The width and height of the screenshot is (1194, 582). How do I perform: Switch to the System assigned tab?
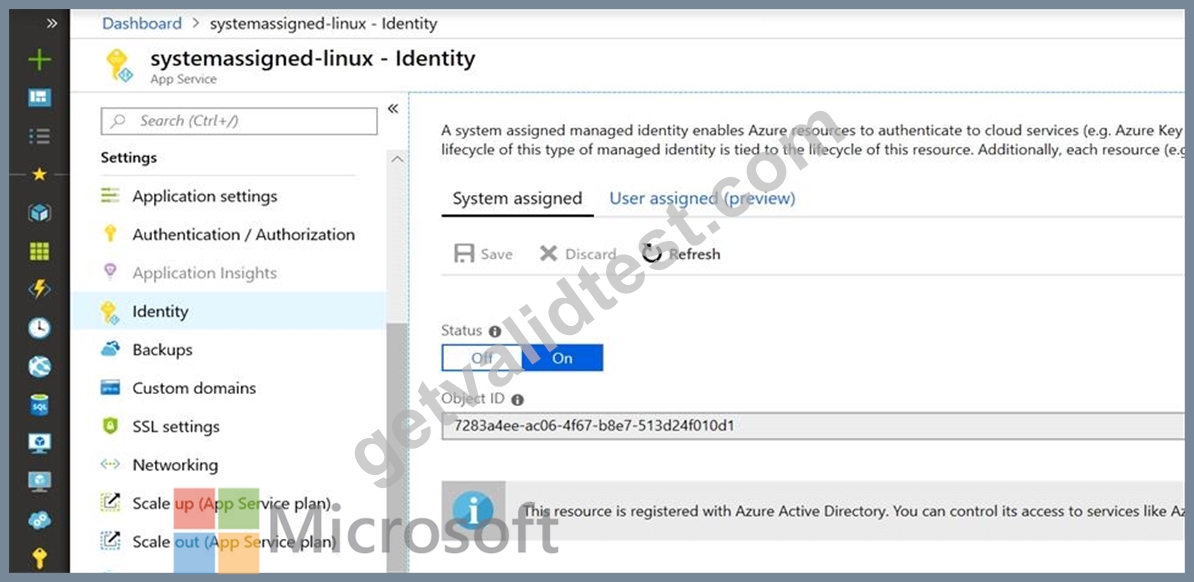point(517,199)
